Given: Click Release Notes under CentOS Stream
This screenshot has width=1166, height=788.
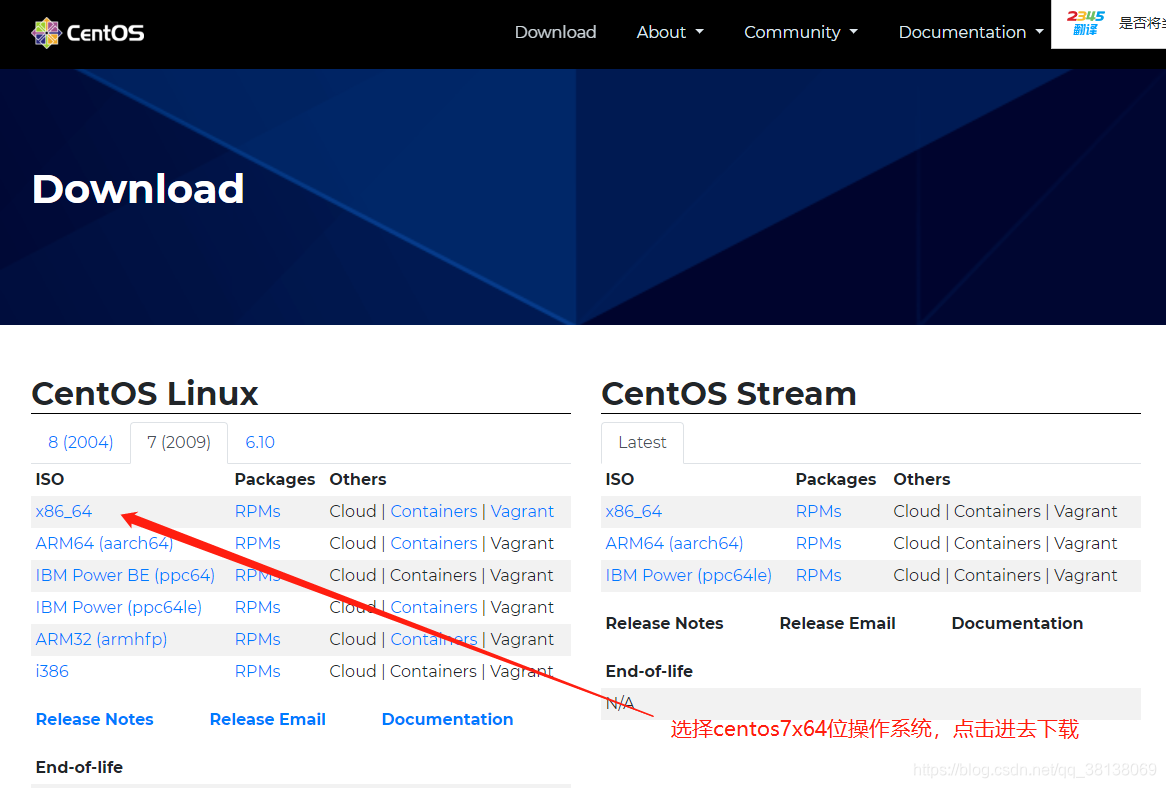Looking at the screenshot, I should tap(664, 624).
